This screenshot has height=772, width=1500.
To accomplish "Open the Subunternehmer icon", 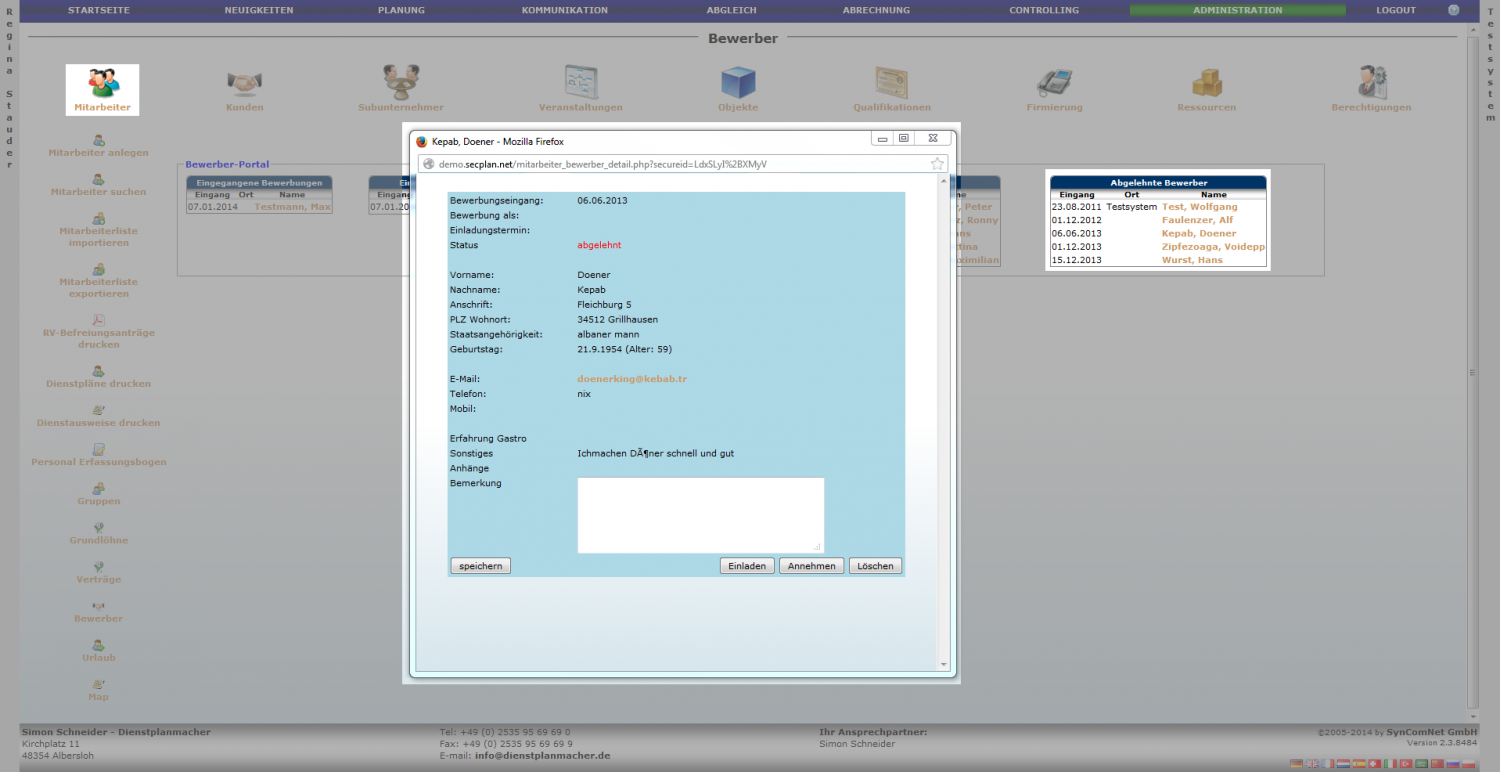I will [x=400, y=83].
